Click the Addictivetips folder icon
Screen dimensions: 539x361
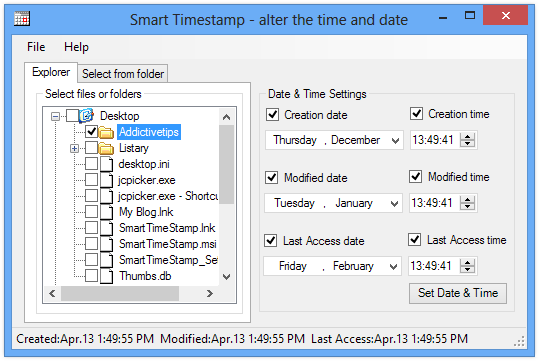106,132
